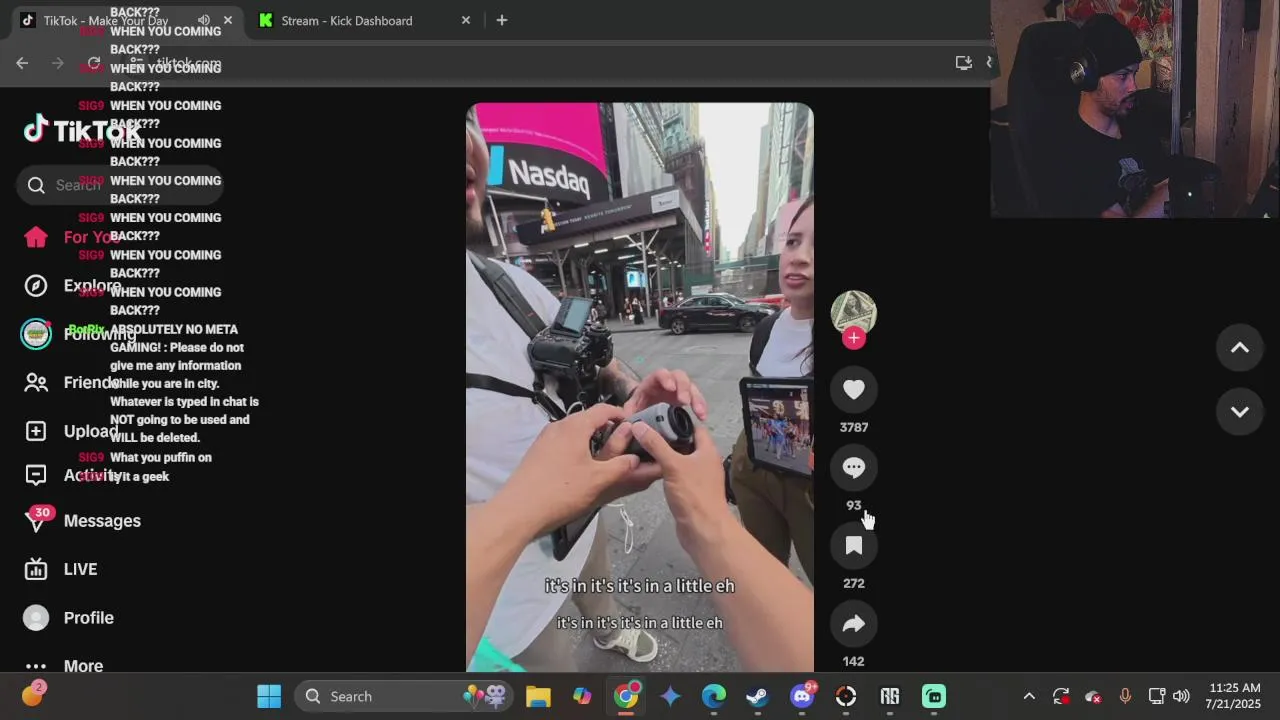Image resolution: width=1280 pixels, height=720 pixels.
Task: Go to the previous video with up chevron
Action: pos(1239,348)
